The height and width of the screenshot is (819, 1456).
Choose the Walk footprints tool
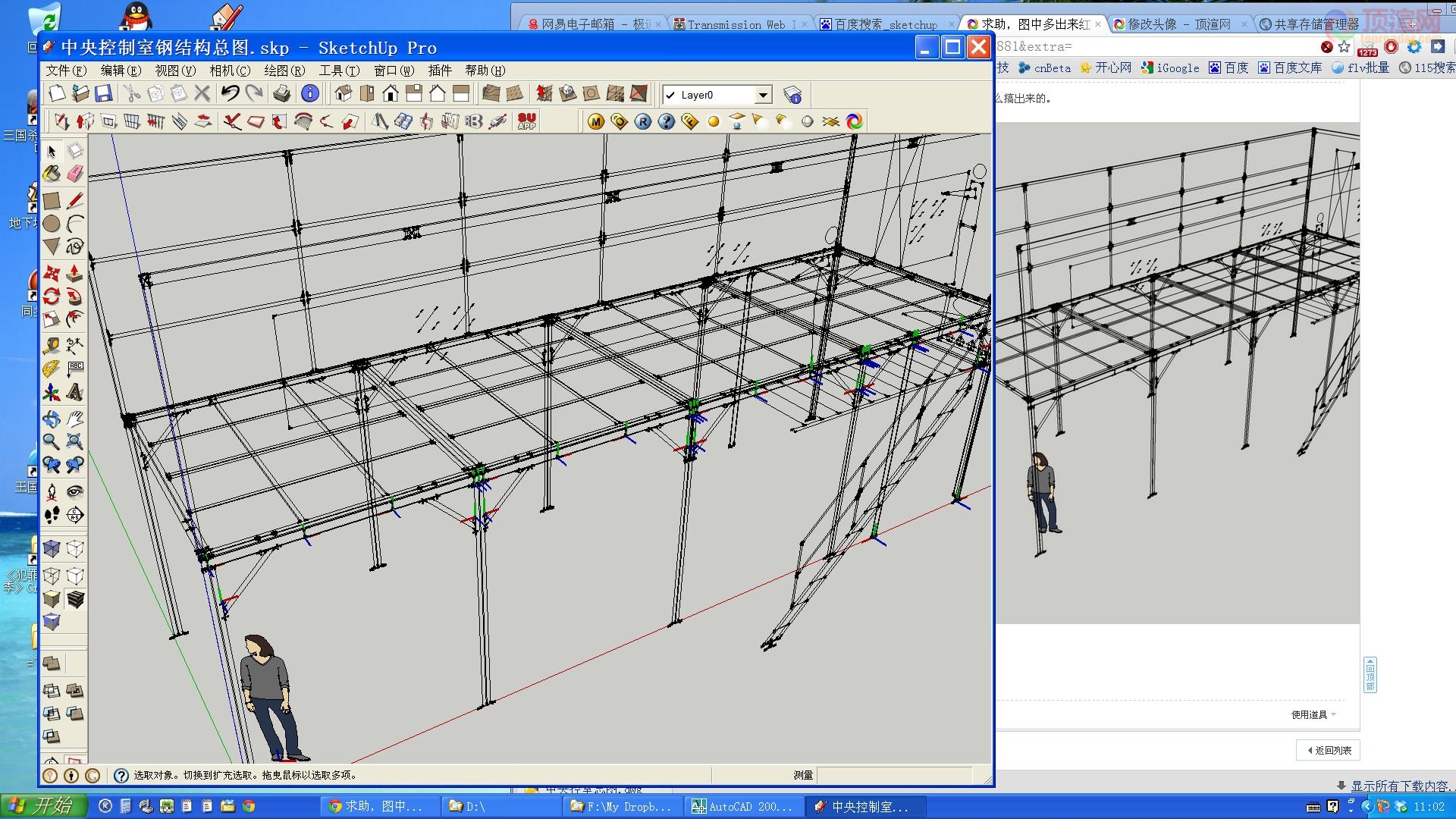pos(52,515)
